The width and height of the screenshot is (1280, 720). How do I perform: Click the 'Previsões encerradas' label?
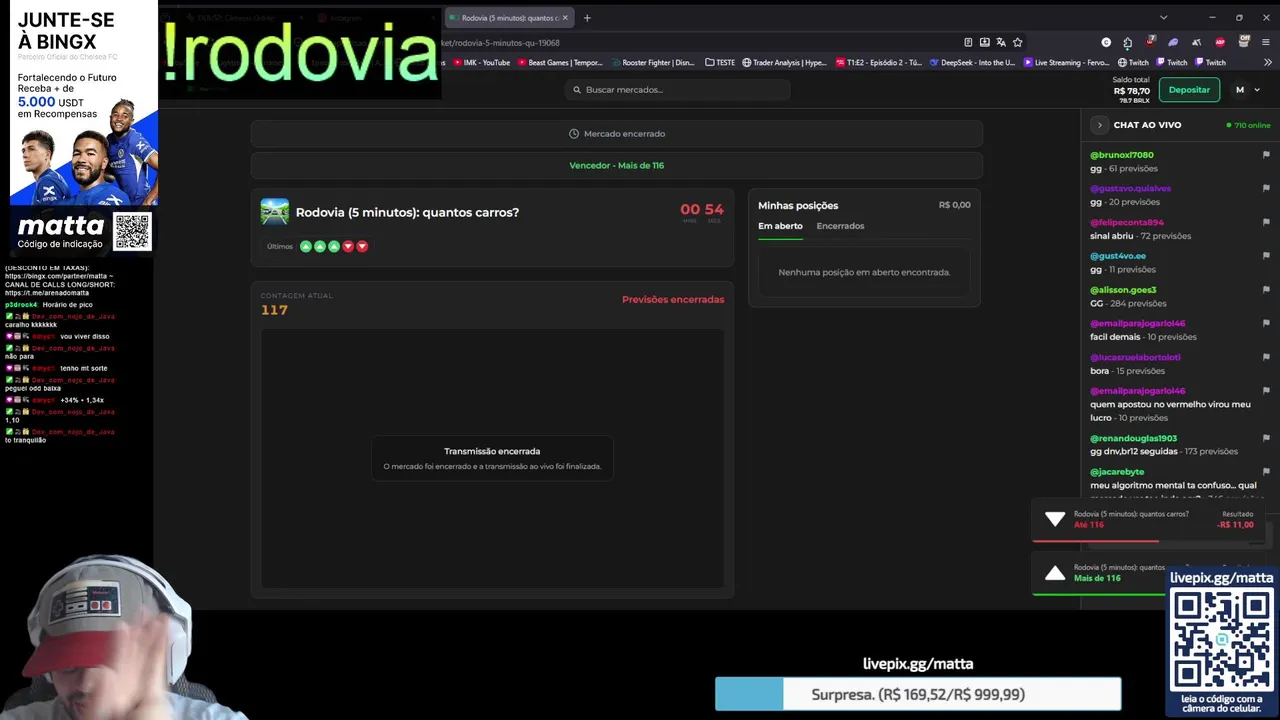(x=673, y=299)
